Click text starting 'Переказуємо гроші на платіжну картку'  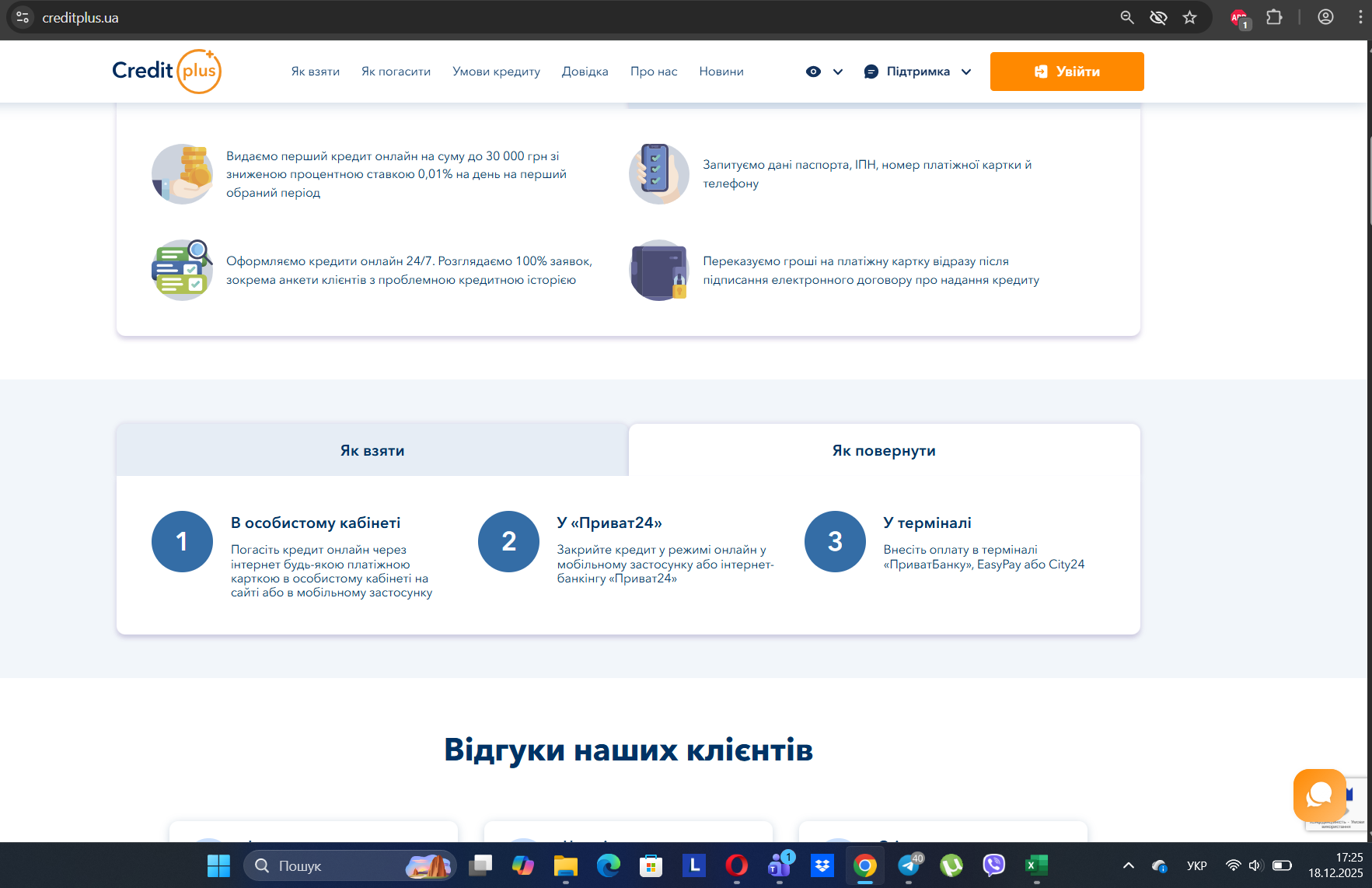(x=871, y=271)
